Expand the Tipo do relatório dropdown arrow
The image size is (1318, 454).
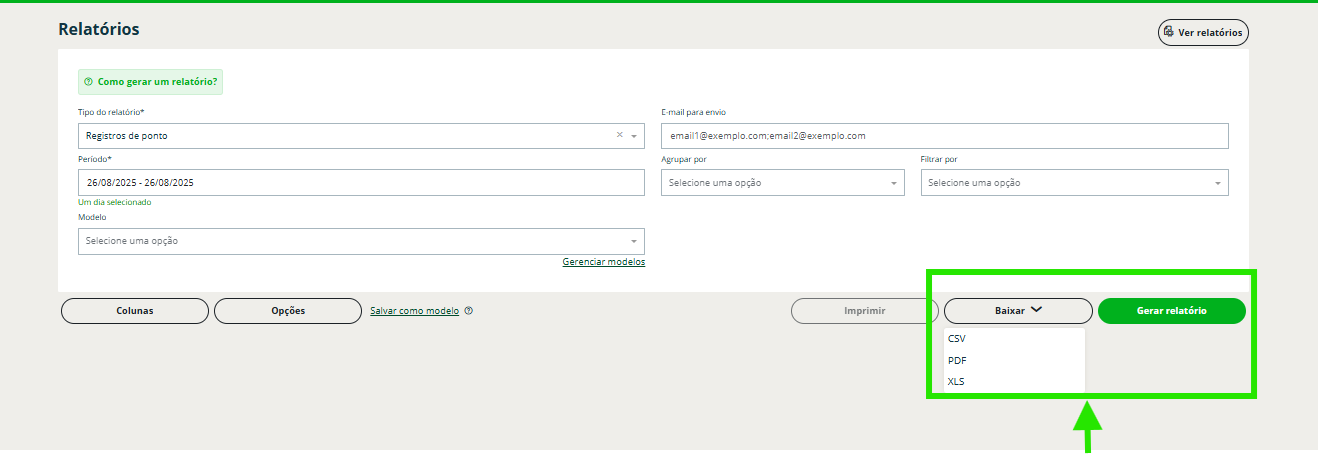(x=634, y=135)
